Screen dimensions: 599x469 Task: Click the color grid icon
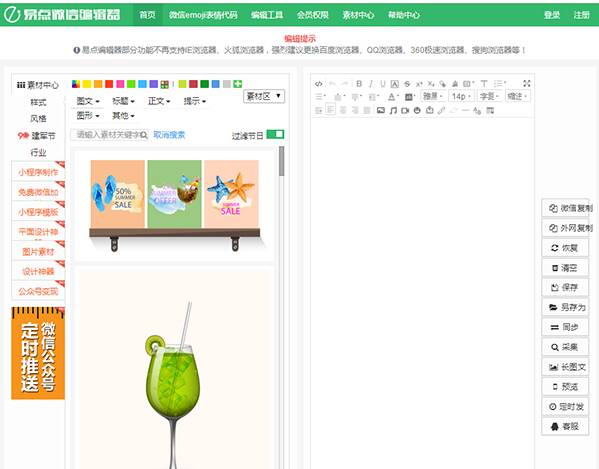click(165, 84)
